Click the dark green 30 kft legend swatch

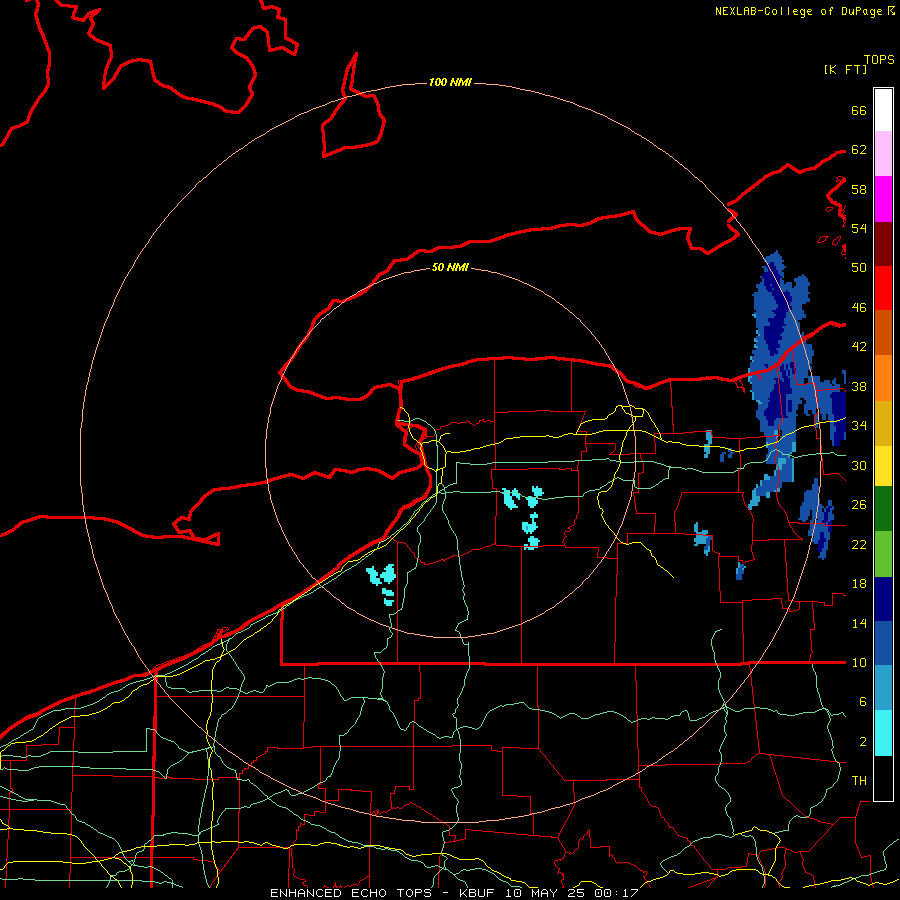click(883, 509)
